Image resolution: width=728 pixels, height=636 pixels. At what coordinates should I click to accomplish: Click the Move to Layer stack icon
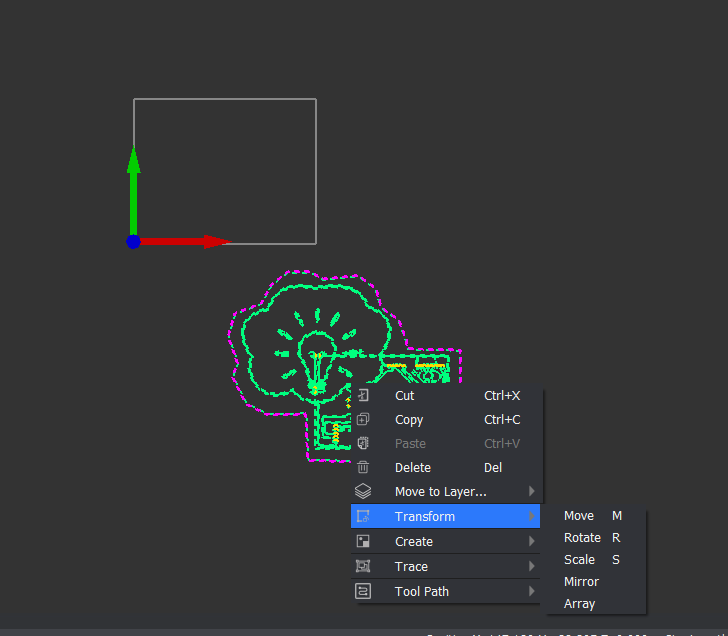point(363,491)
